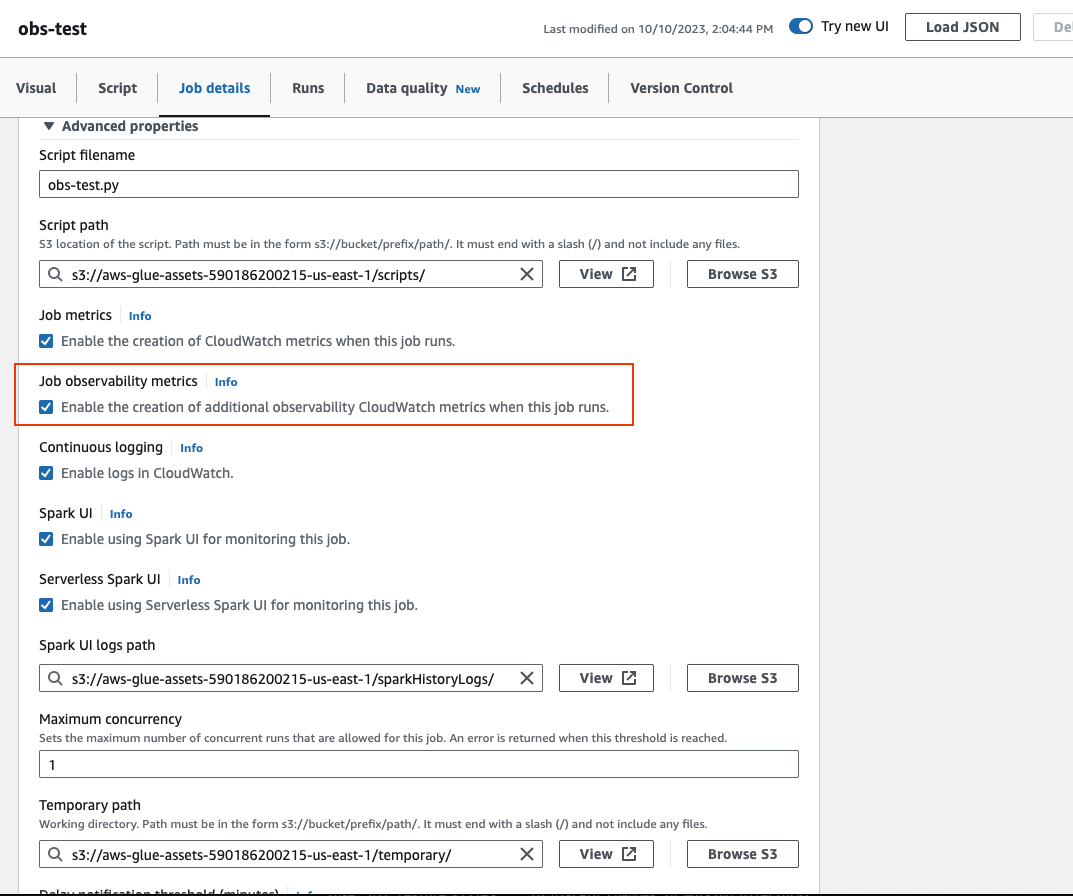1073x896 pixels.
Task: Switch to the Runs tab
Action: point(307,88)
